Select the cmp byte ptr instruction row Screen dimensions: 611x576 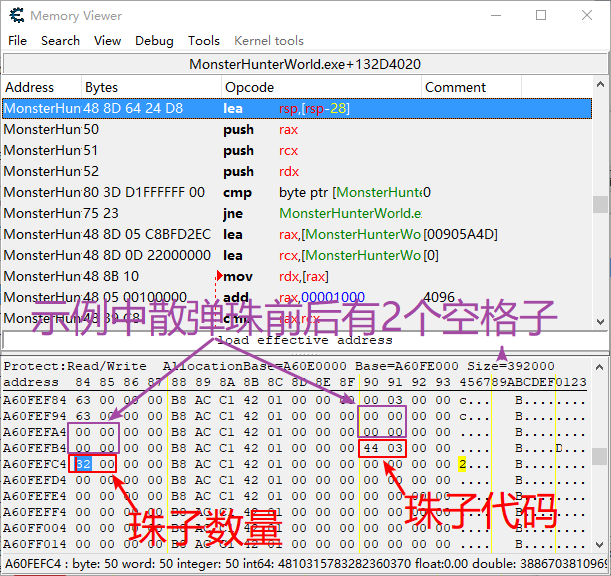point(297,193)
